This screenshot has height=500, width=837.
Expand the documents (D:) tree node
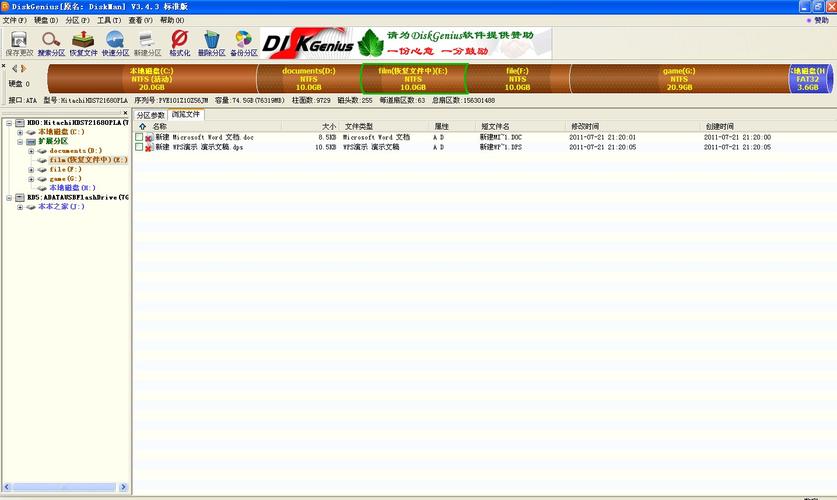tap(31, 151)
